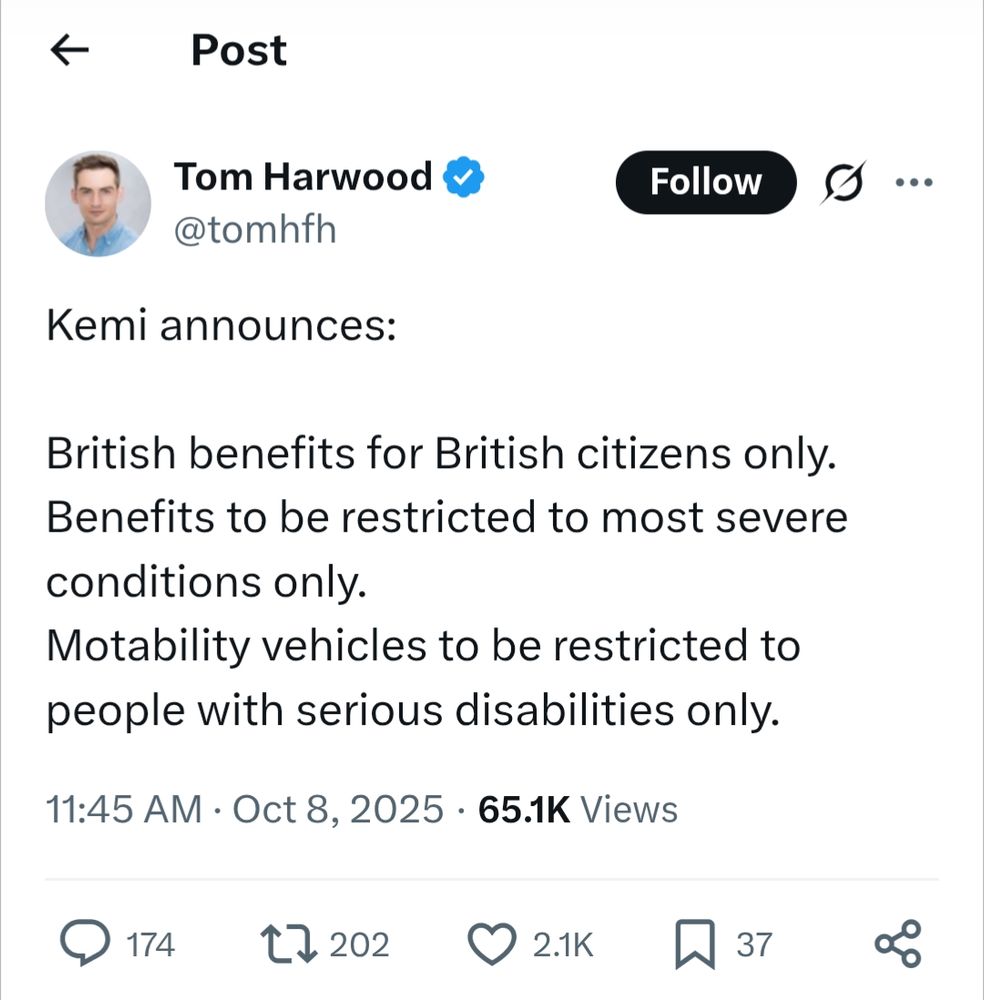Open the three-dot more options menu

(914, 182)
